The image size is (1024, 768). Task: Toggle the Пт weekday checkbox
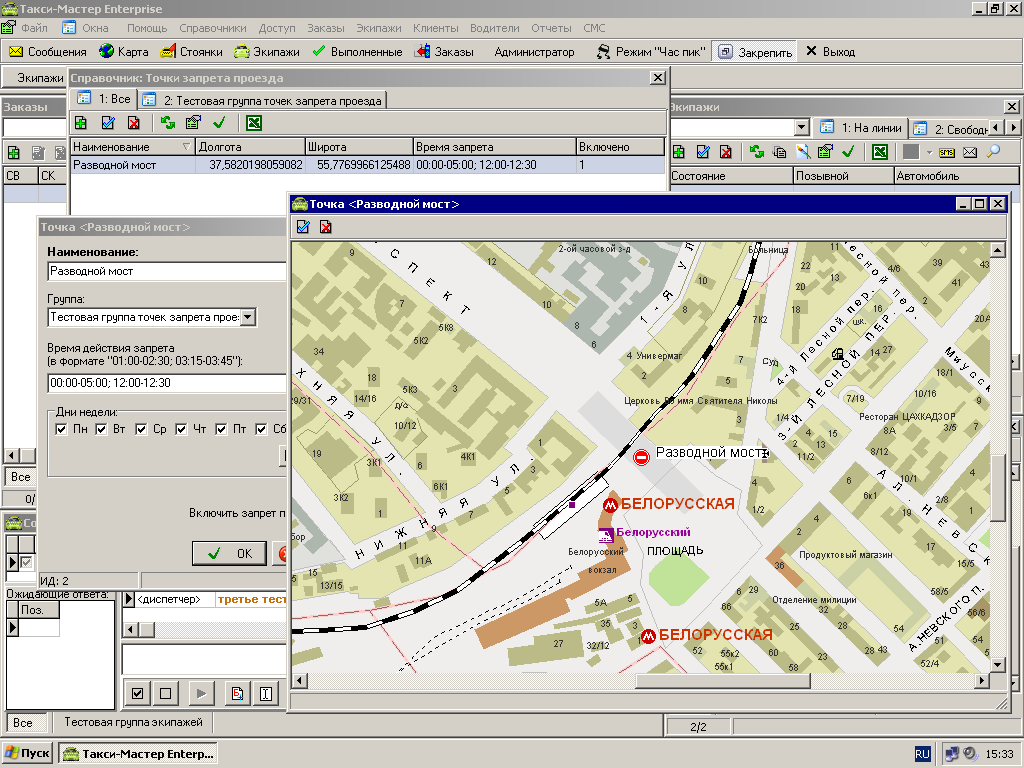(222, 430)
